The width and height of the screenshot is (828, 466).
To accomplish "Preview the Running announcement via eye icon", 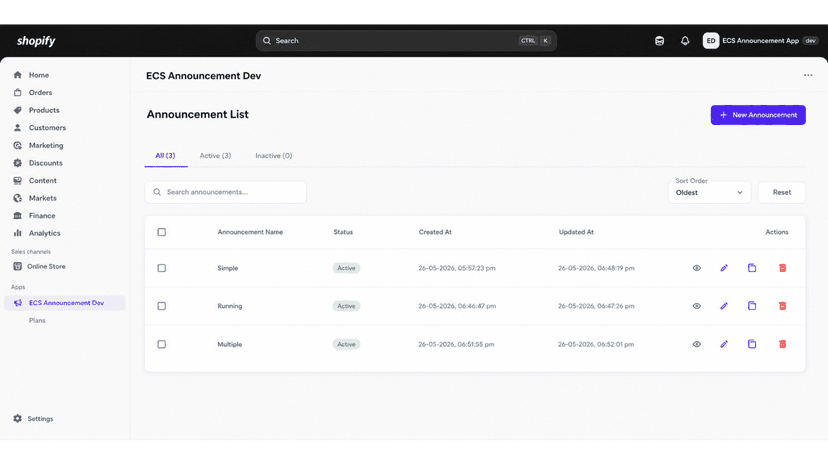I will [697, 306].
